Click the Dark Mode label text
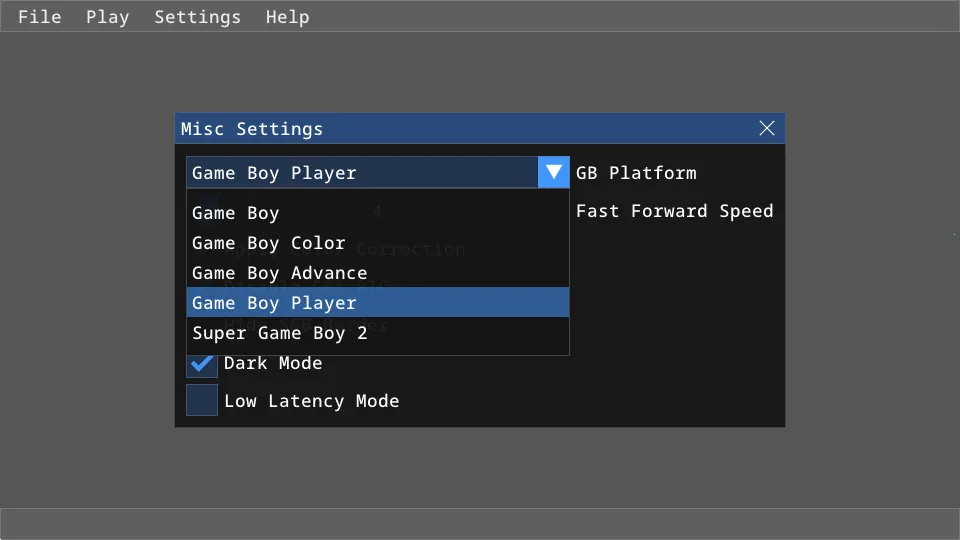Image resolution: width=960 pixels, height=540 pixels. click(273, 363)
